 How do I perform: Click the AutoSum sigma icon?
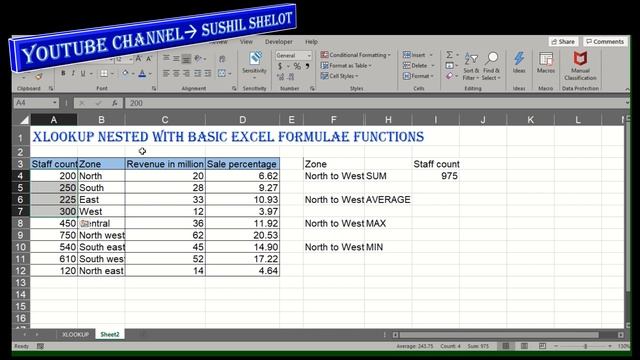pos(449,55)
